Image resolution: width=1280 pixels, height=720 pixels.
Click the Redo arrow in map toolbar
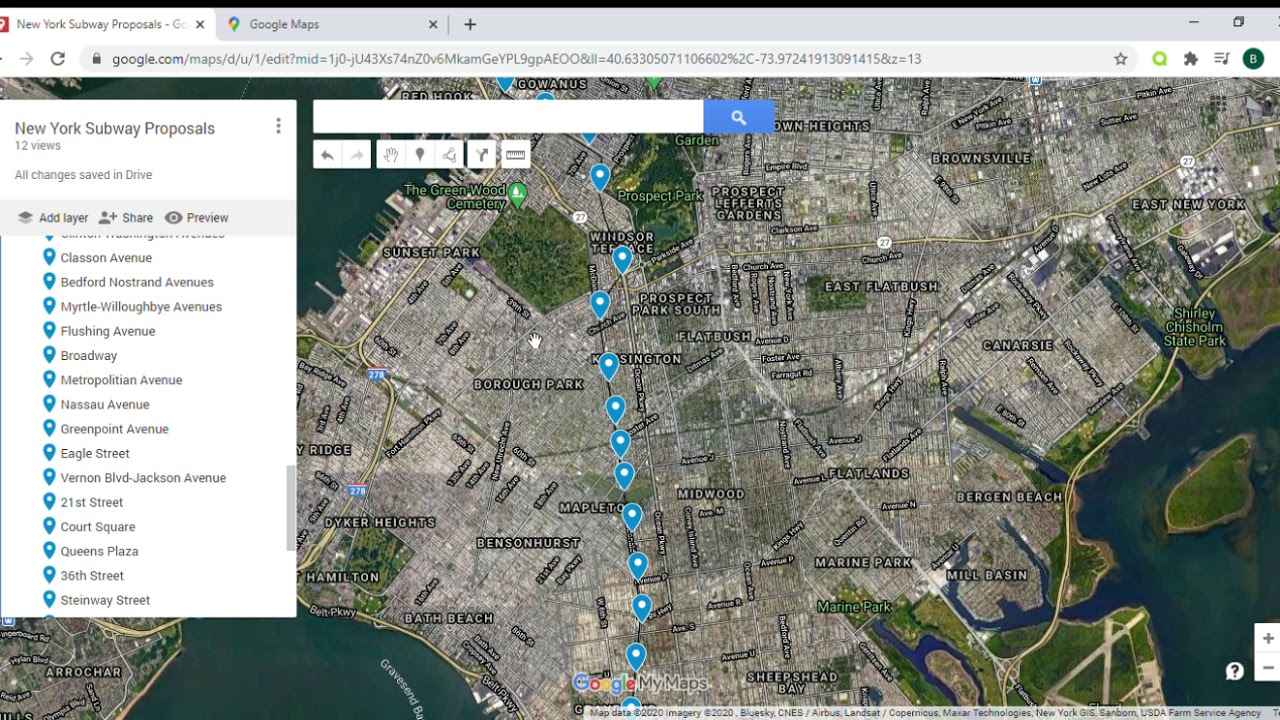pos(356,155)
